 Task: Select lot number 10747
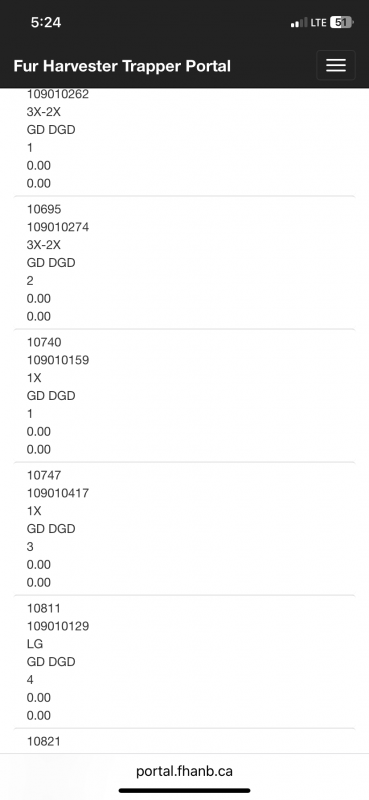[x=44, y=476]
